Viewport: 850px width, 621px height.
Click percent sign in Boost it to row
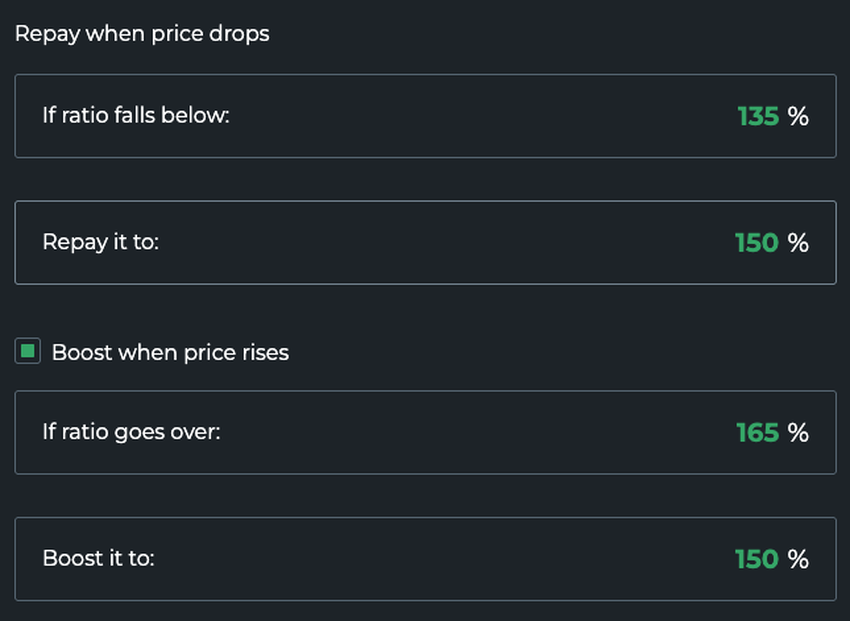(798, 559)
